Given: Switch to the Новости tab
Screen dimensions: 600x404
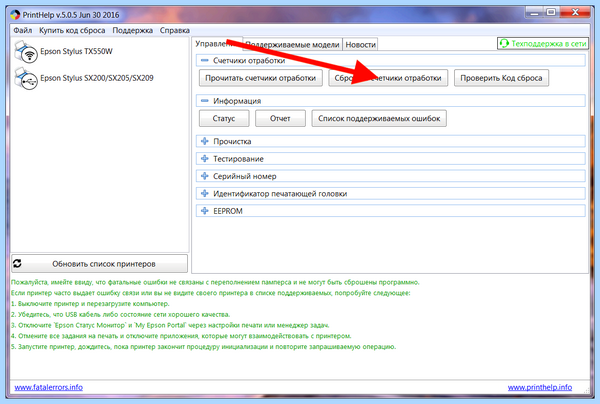Looking at the screenshot, I should tap(360, 45).
